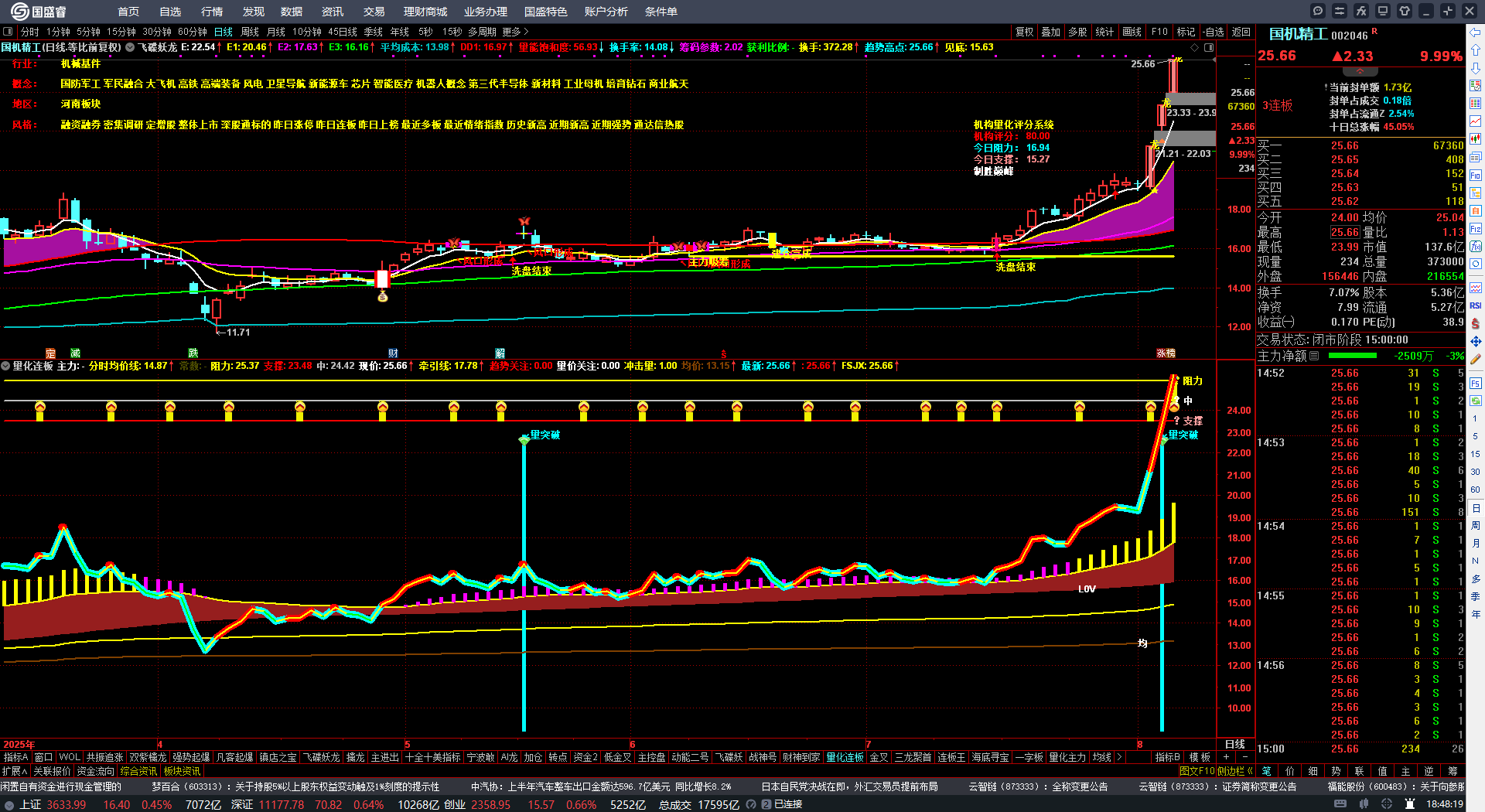1485x812 pixels.
Task: Select the 资金流向 tab
Action: 95,771
